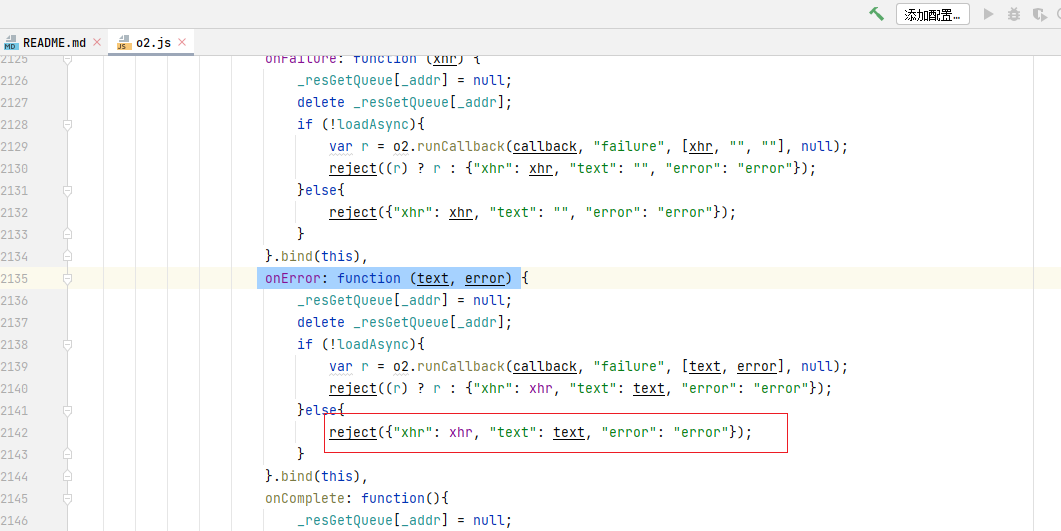This screenshot has height=531, width=1061.
Task: Place cursor on reject in line 2142
Action: tap(352, 432)
